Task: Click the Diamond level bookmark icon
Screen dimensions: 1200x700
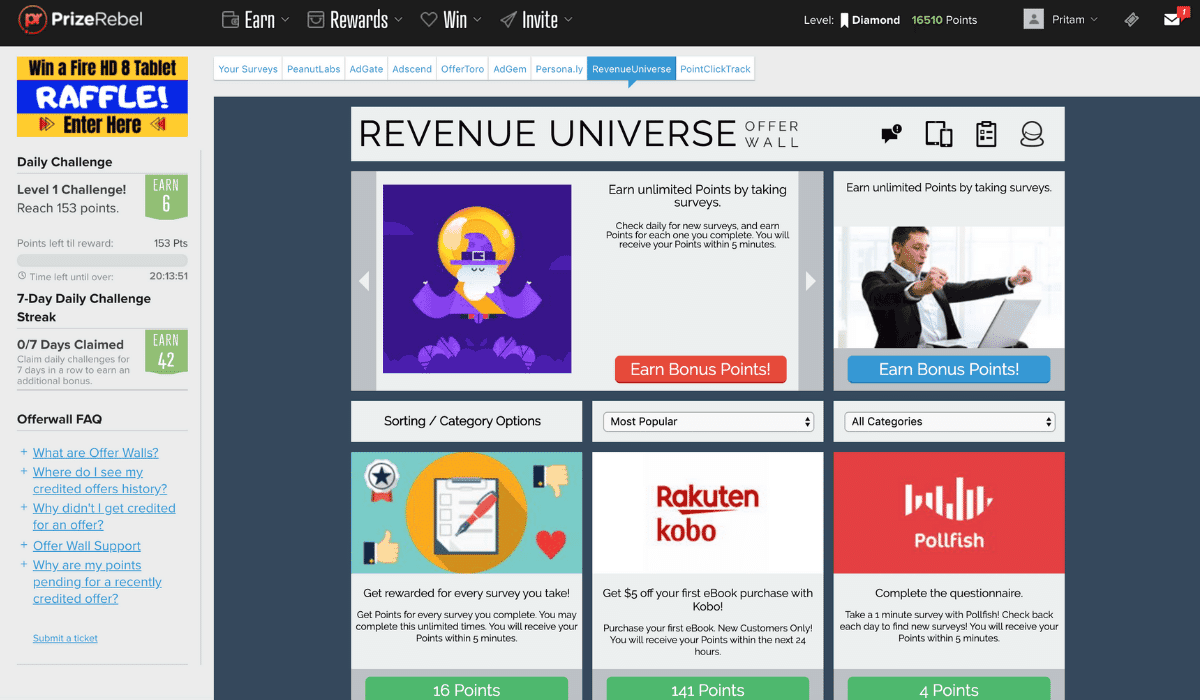Action: click(844, 20)
